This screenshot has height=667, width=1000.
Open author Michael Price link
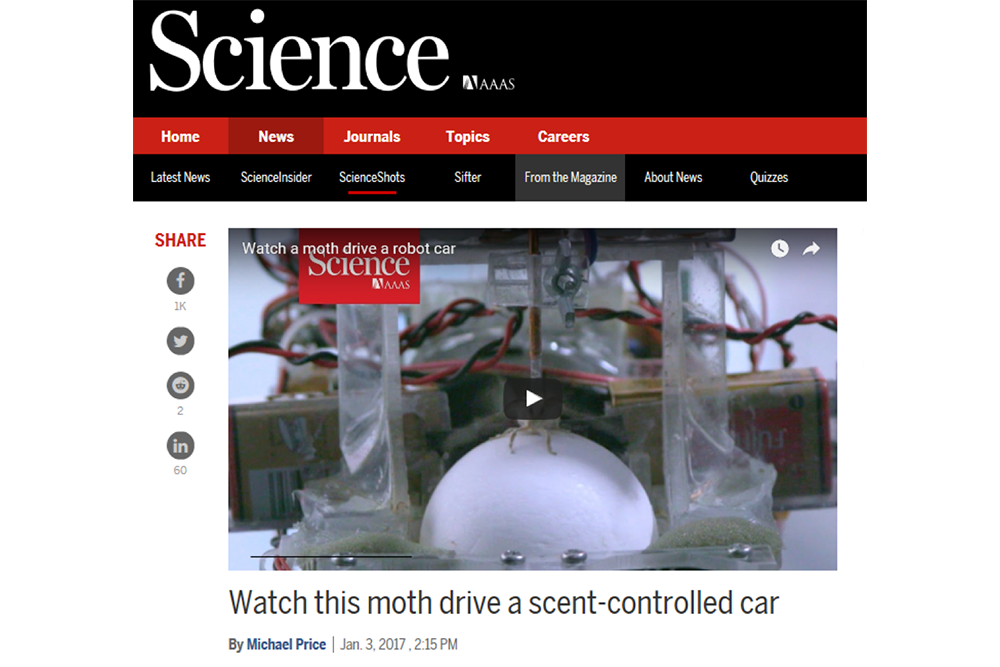coord(286,645)
